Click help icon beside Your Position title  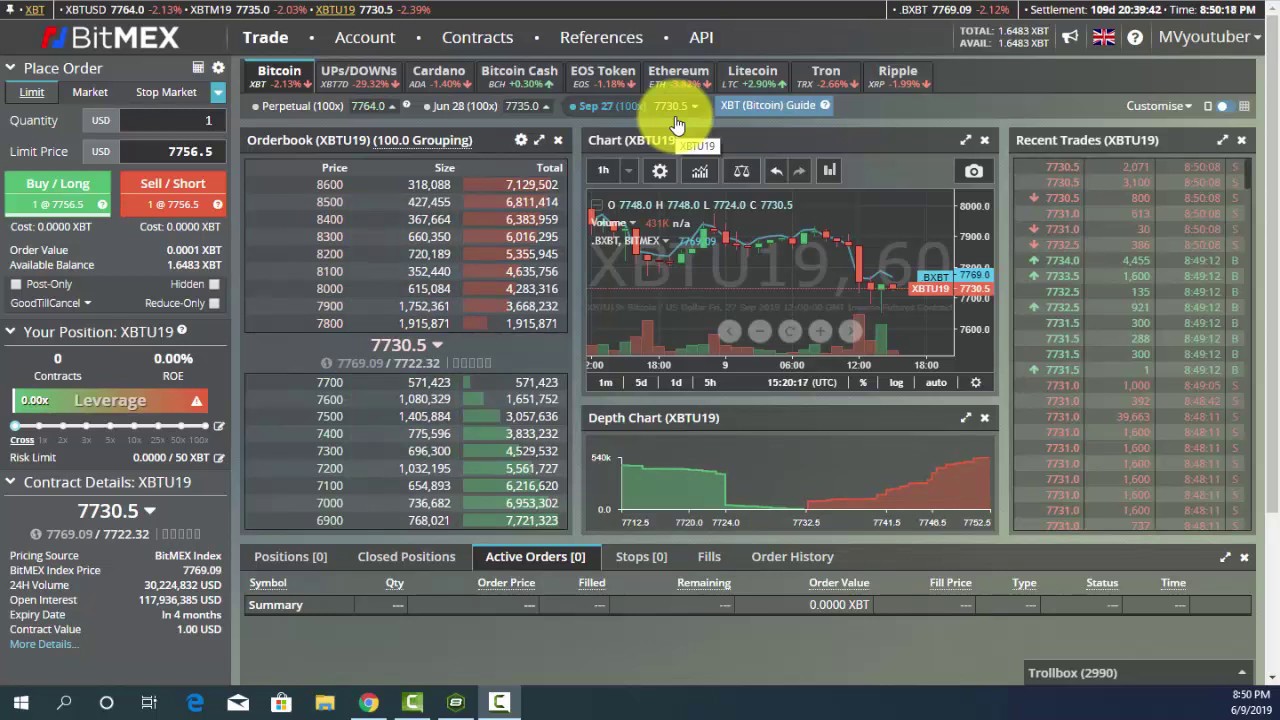[x=182, y=331]
